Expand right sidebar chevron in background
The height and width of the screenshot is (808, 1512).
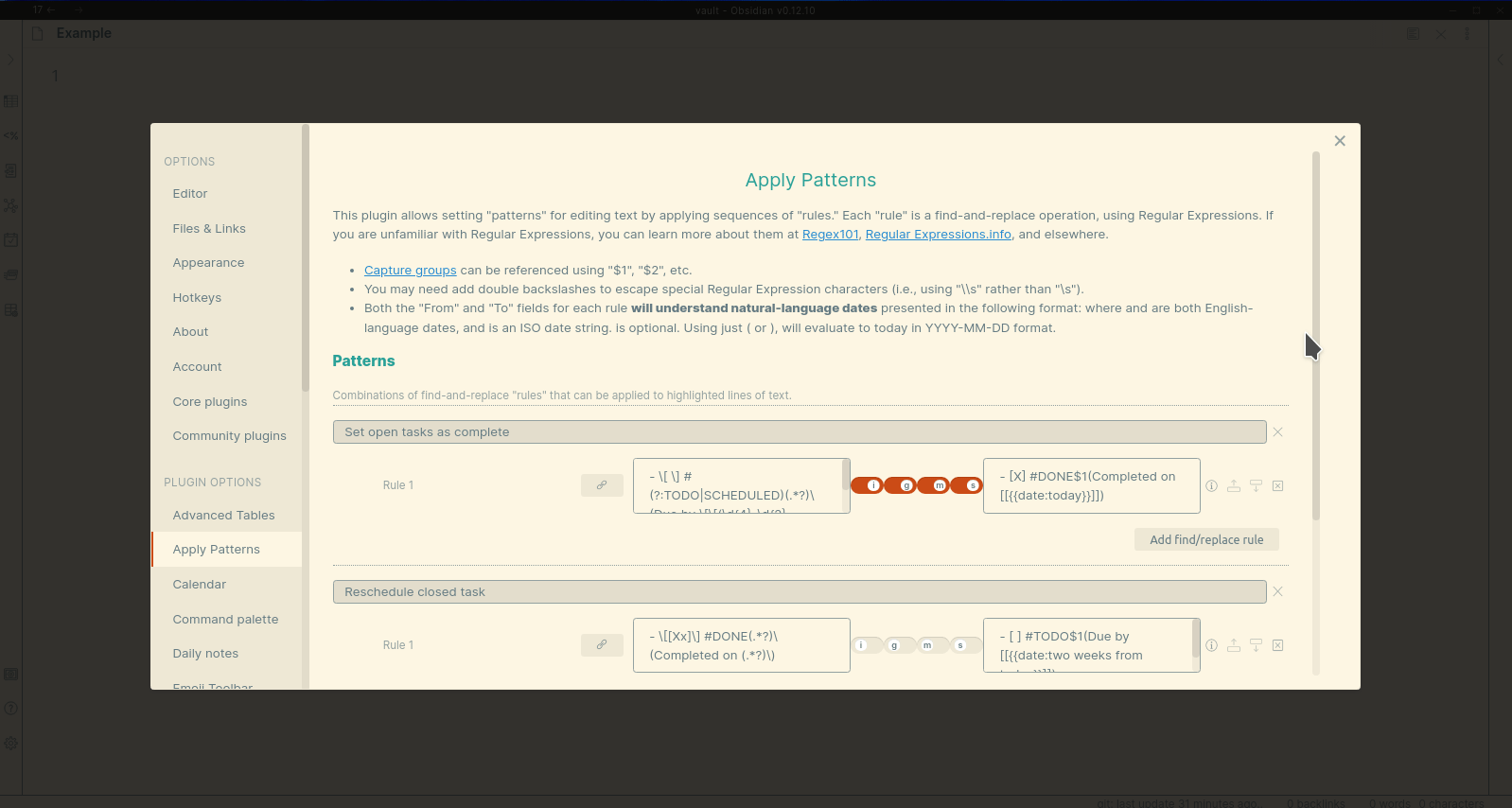1500,61
